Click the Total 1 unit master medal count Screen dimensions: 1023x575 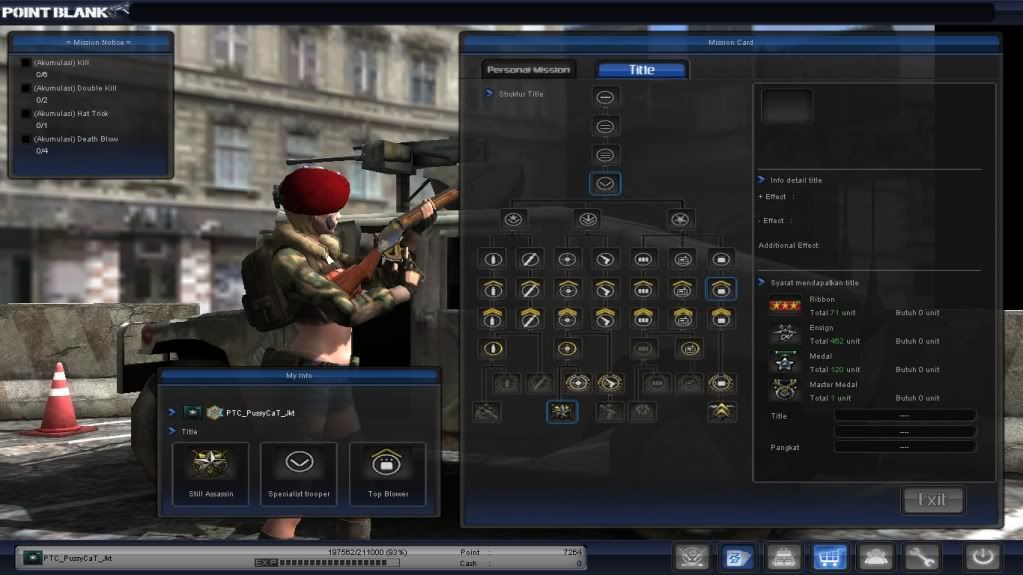830,398
